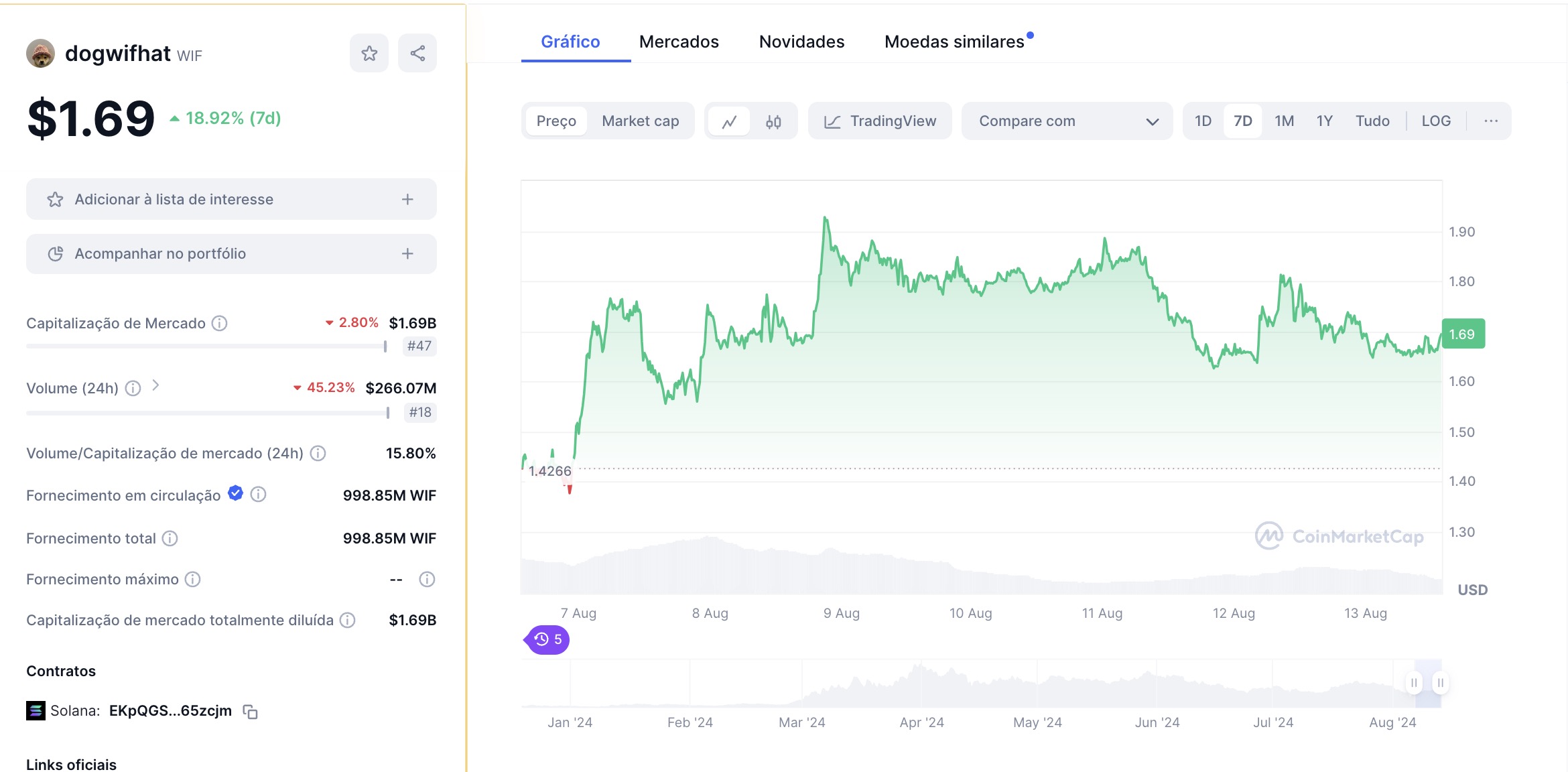Select the Market cap chart mode
1568x772 pixels.
pos(640,121)
